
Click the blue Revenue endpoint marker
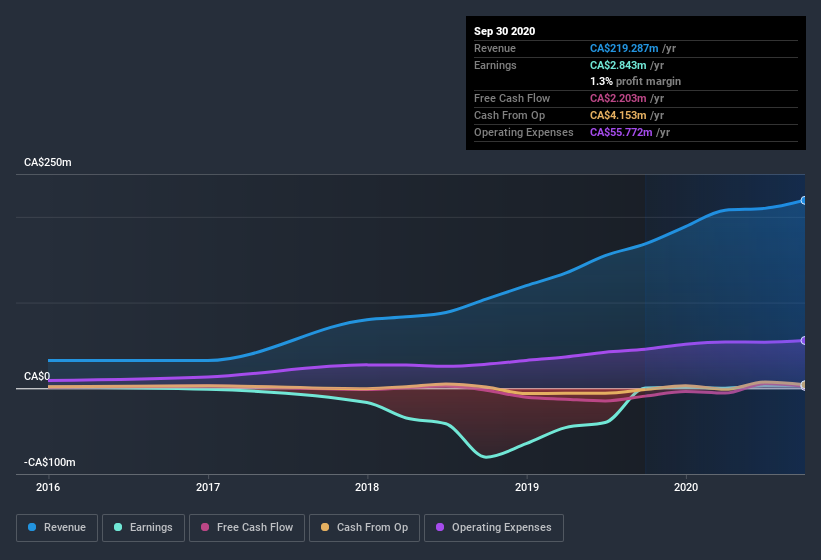click(x=804, y=200)
